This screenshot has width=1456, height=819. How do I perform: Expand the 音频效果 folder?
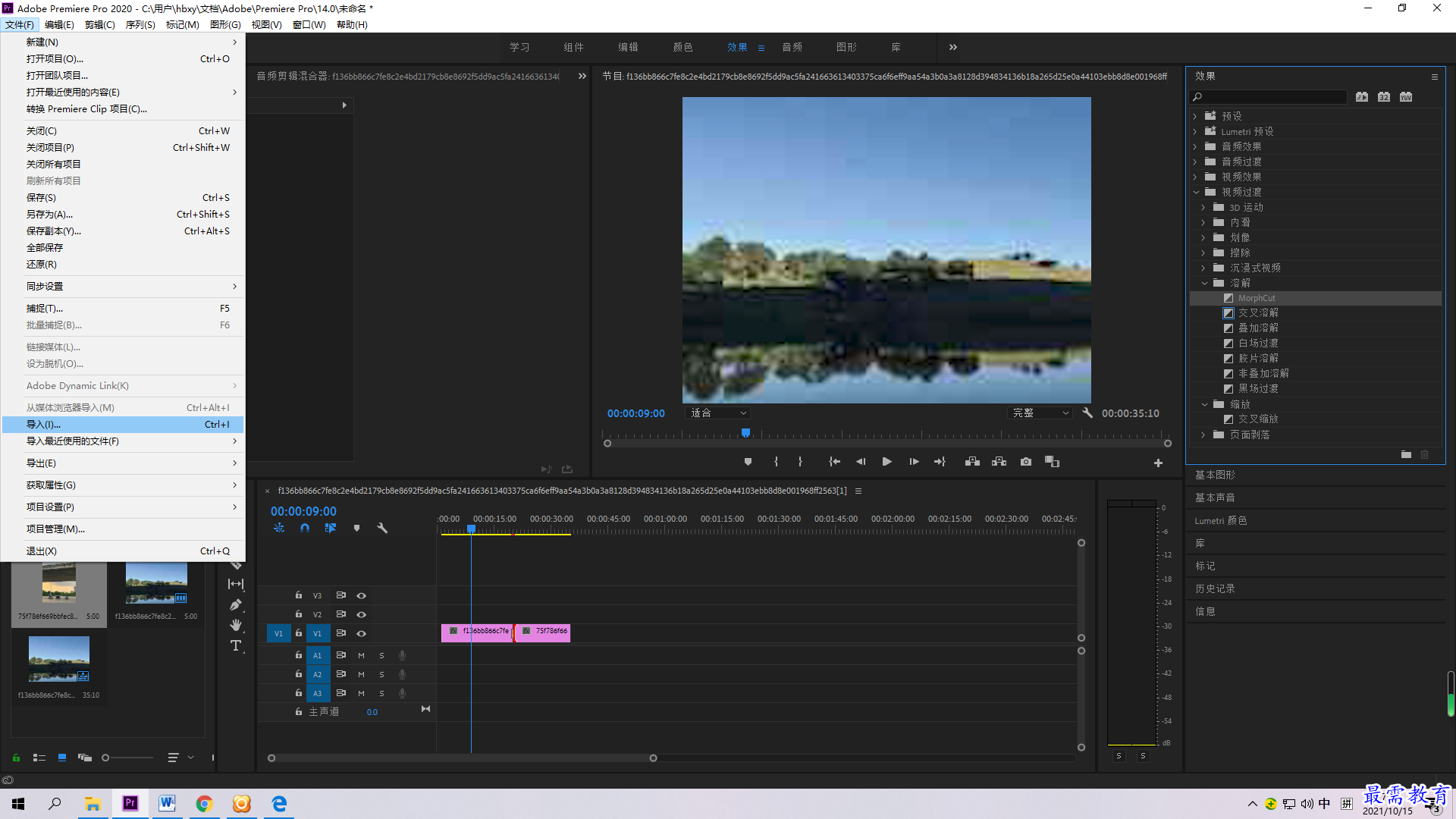point(1195,146)
